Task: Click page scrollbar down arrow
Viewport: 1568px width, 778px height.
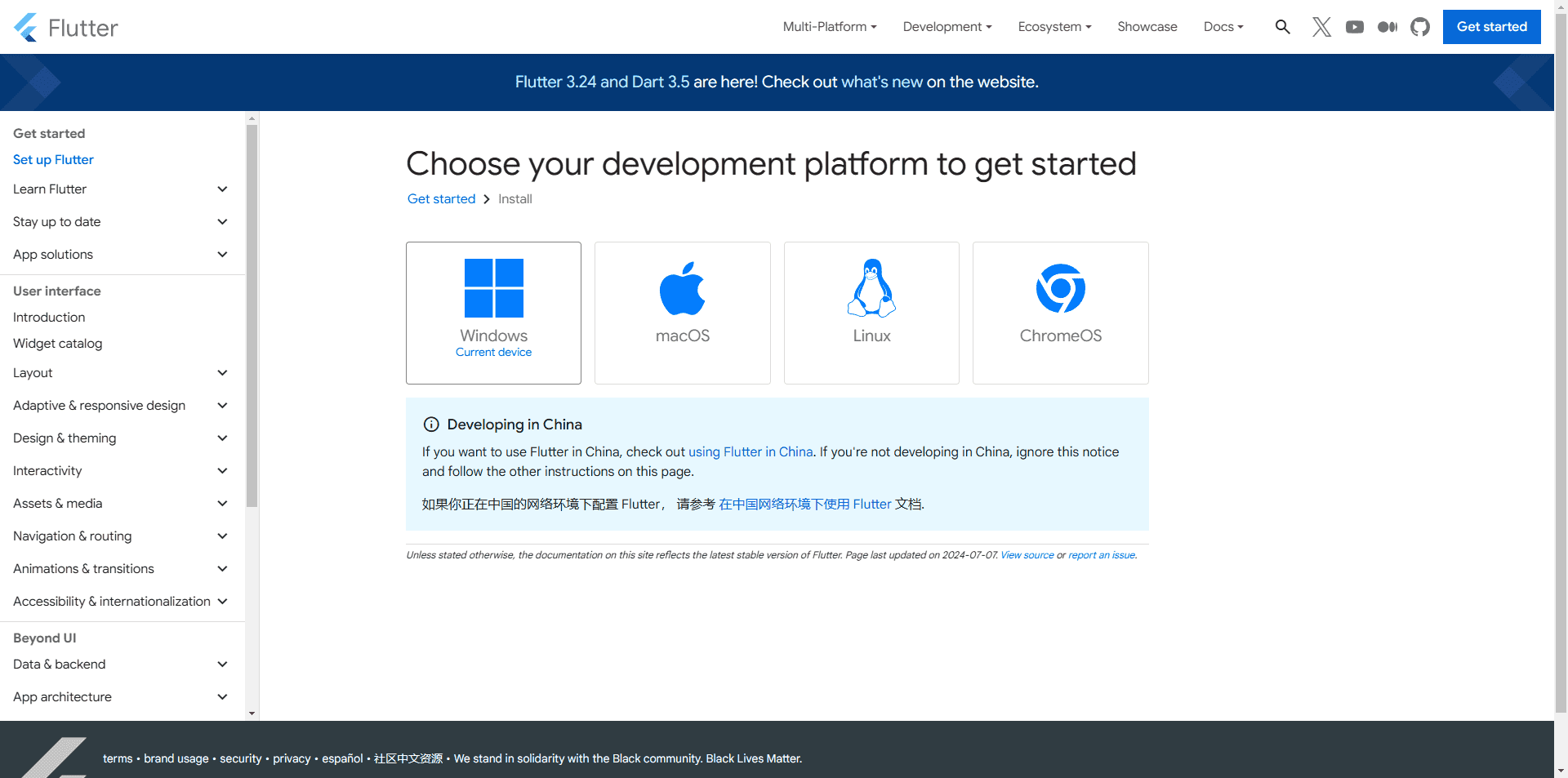Action: coord(1561,770)
